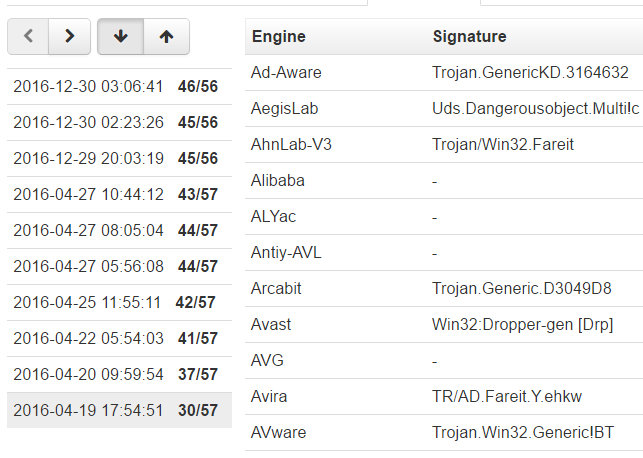Select the 37/57 scan from 2016-04-20
This screenshot has height=458, width=643.
click(x=119, y=374)
